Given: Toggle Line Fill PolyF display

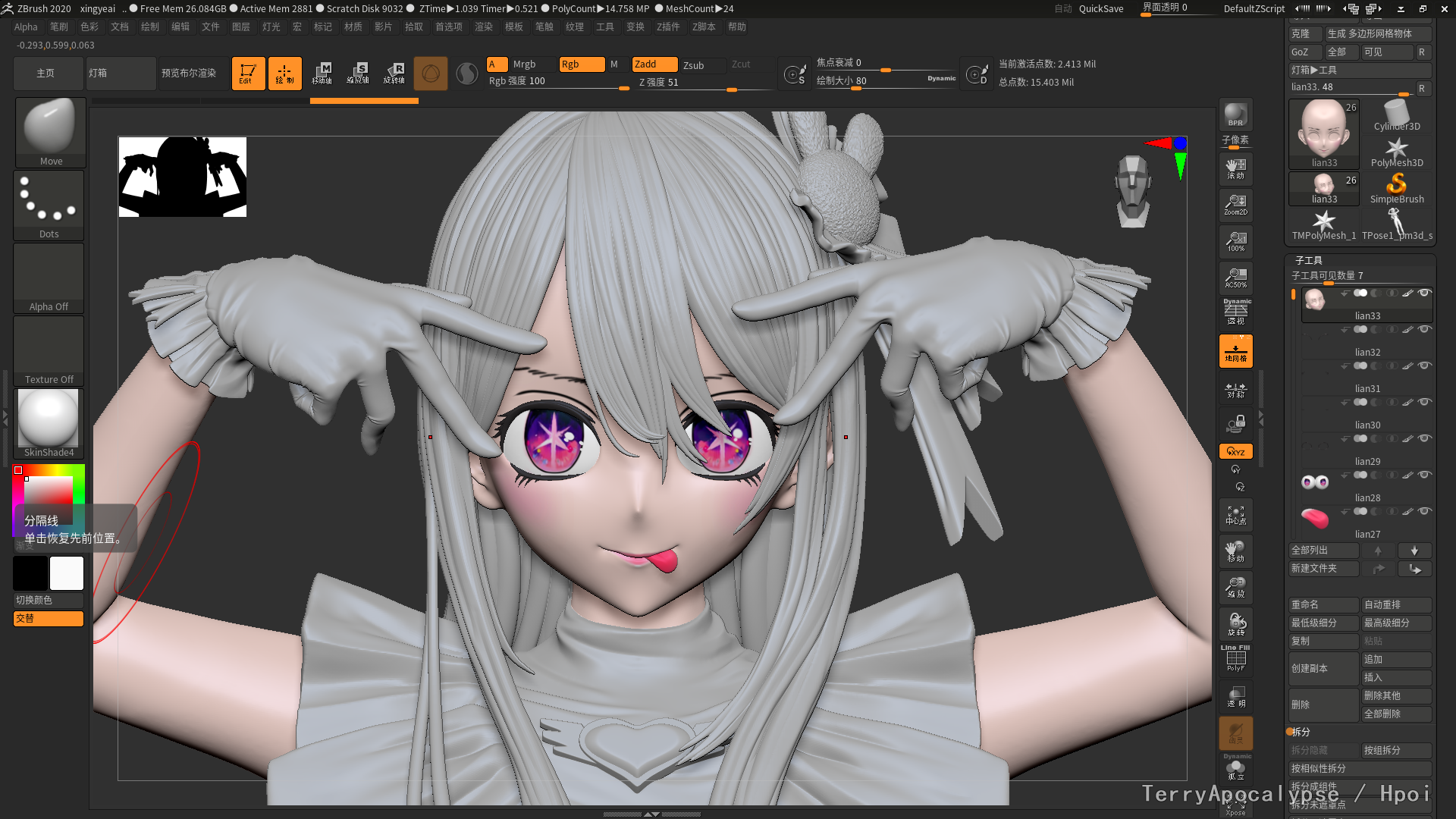Looking at the screenshot, I should pyautogui.click(x=1235, y=658).
